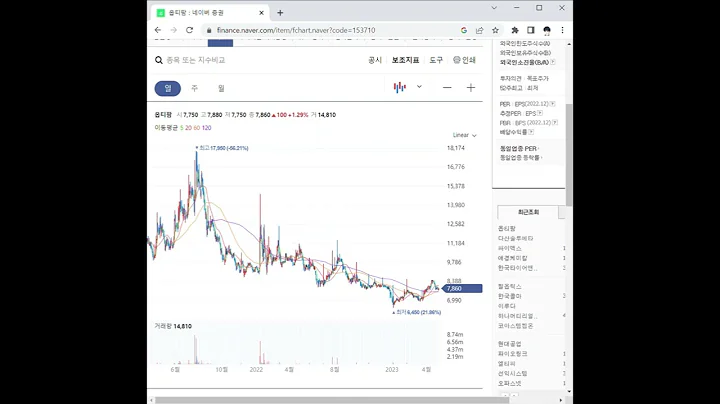This screenshot has height=404, width=720.
Task: Open 이루다 in recent list
Action: tap(507, 306)
